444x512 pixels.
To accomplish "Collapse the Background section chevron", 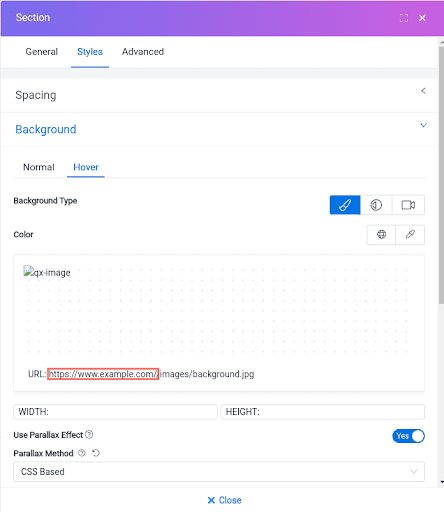I will coord(423,125).
